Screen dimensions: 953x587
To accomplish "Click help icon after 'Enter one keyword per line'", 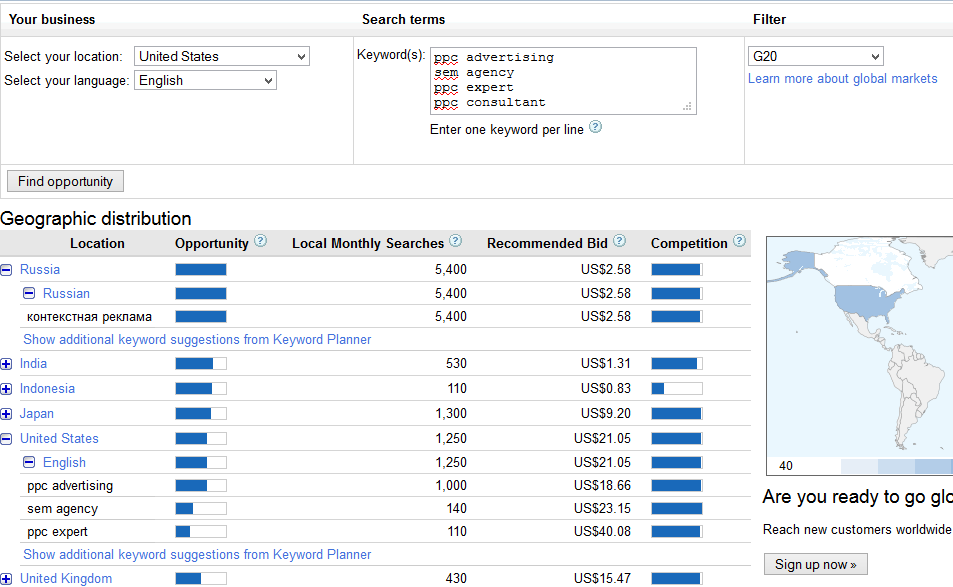I will tap(596, 127).
